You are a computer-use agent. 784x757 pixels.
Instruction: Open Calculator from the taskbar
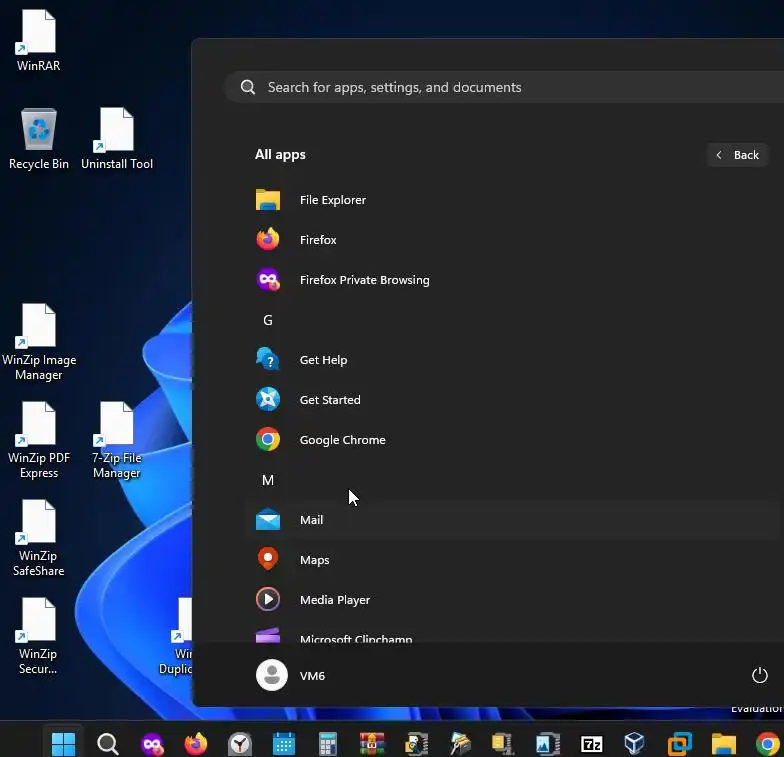[328, 744]
